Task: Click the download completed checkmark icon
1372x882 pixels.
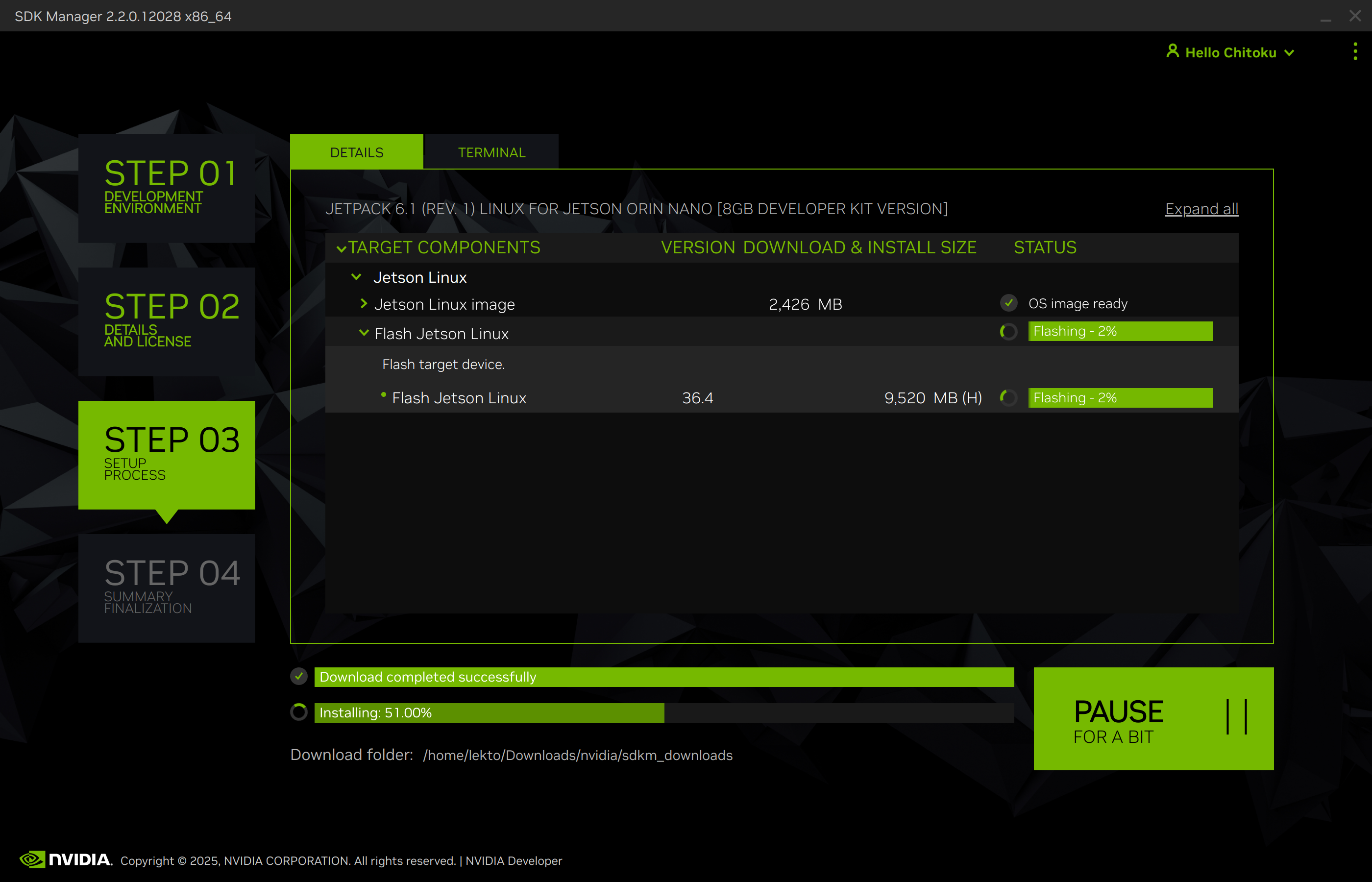Action: (x=298, y=676)
